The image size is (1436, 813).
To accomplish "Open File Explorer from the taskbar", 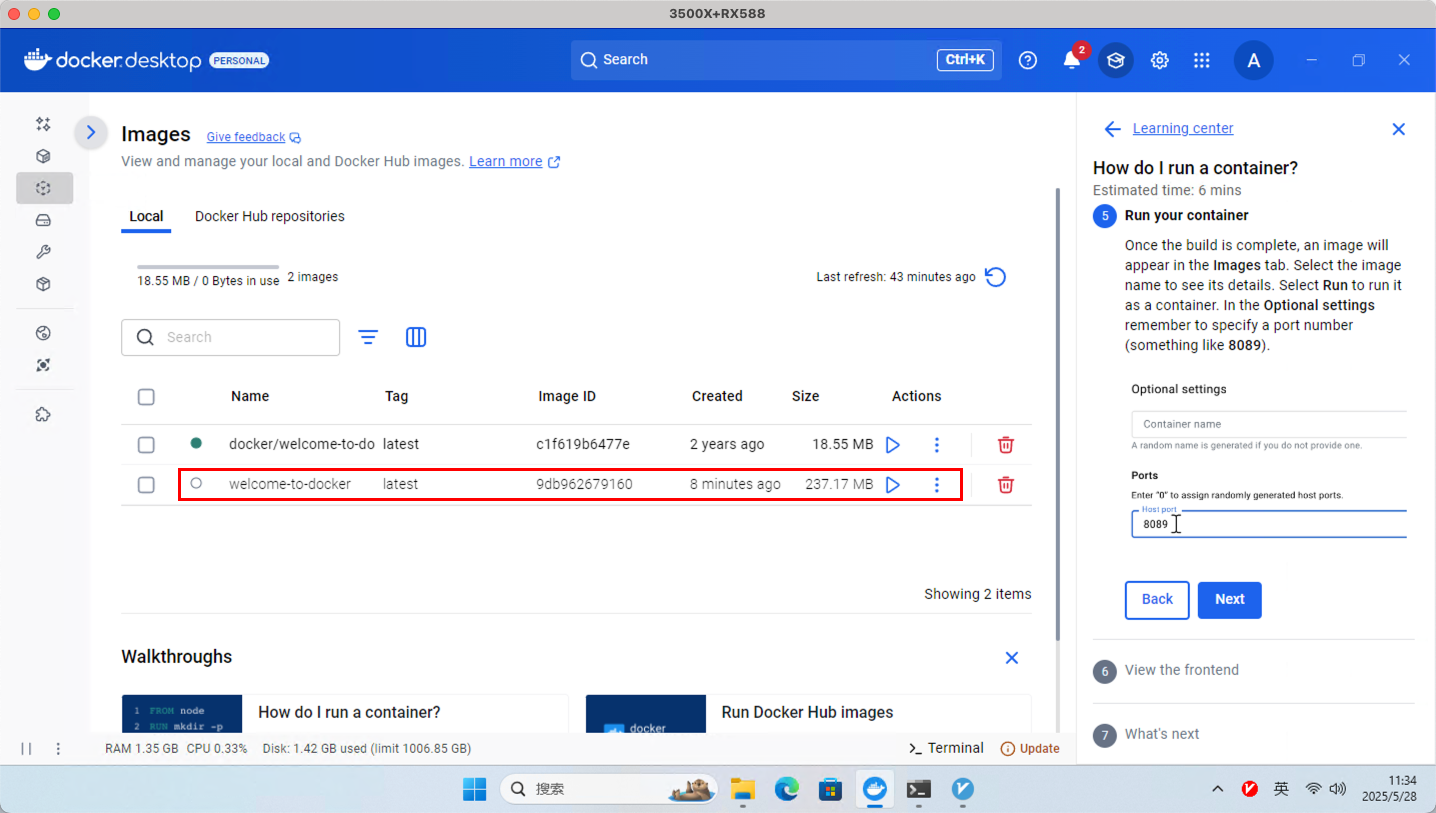I will [x=742, y=789].
